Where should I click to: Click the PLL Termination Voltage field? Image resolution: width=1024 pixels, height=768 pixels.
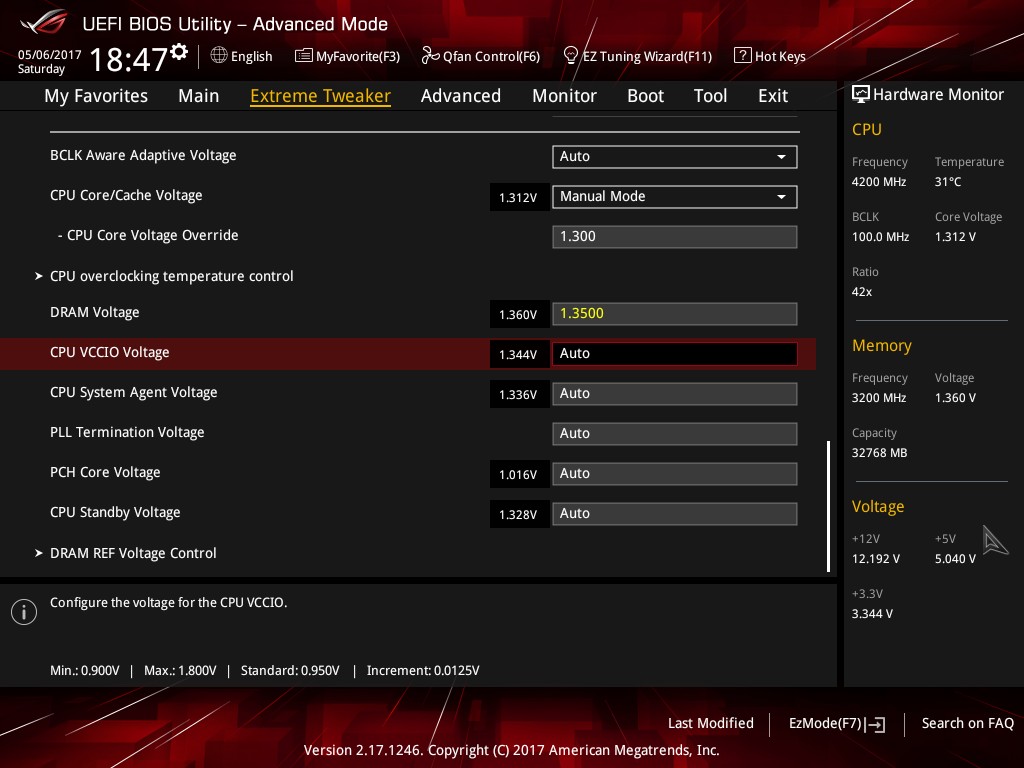pos(675,434)
